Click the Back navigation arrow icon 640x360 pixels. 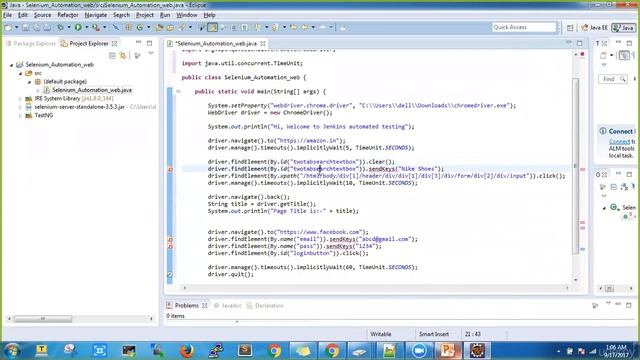tap(304, 27)
